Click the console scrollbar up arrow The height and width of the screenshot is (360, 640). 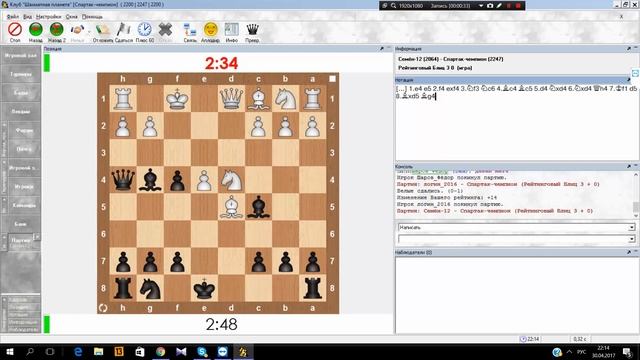(636, 174)
